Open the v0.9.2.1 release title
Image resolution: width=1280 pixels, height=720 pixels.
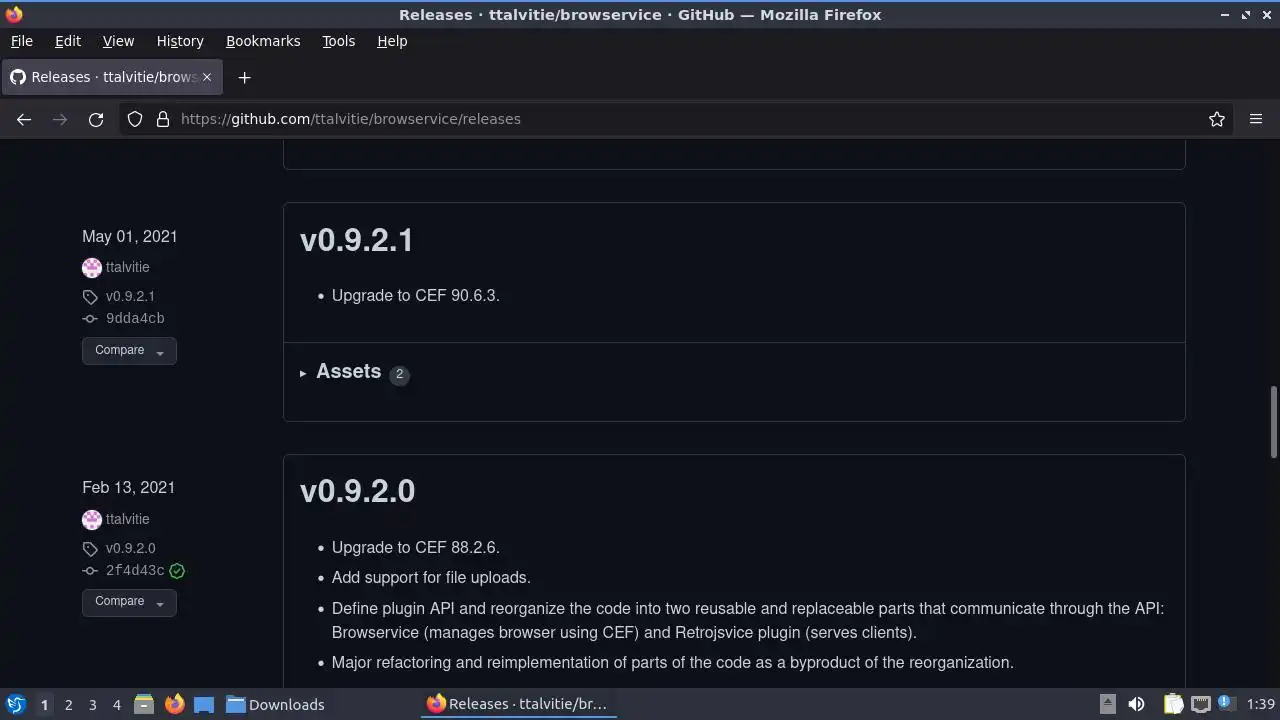pyautogui.click(x=357, y=240)
